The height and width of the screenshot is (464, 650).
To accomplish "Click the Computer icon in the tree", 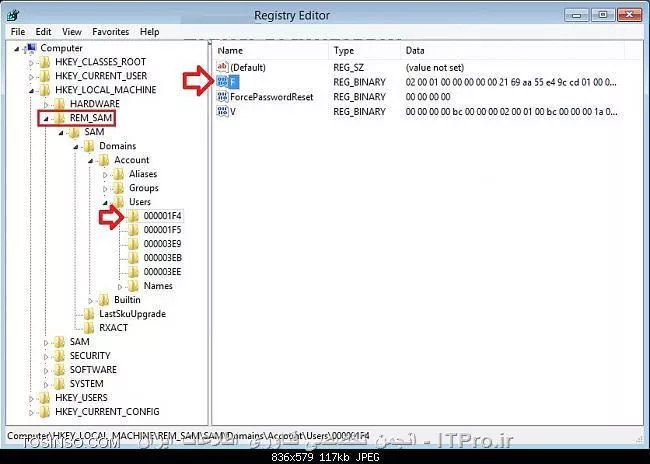I will [31, 48].
